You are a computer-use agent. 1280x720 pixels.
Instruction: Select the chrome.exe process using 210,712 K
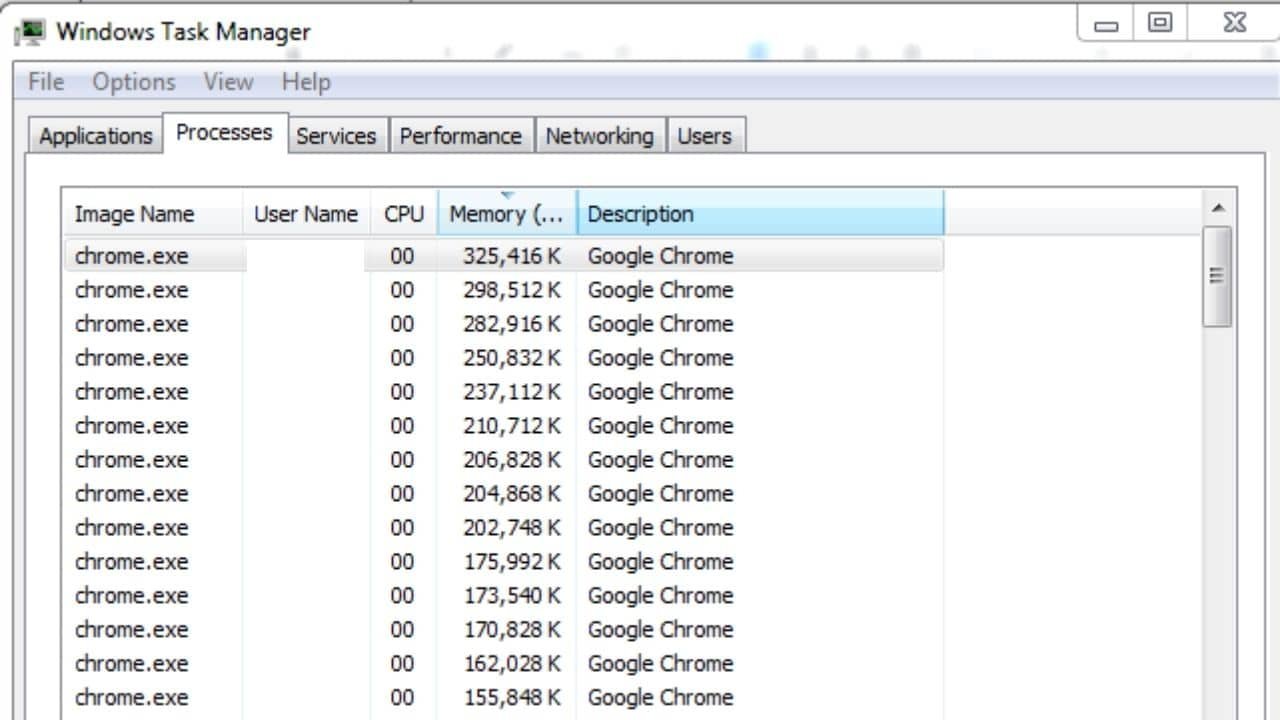click(400, 425)
